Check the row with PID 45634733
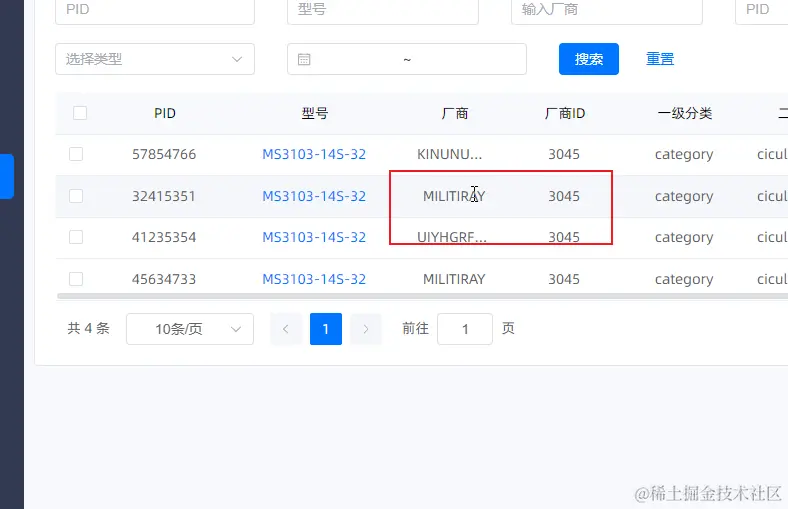 tap(76, 279)
